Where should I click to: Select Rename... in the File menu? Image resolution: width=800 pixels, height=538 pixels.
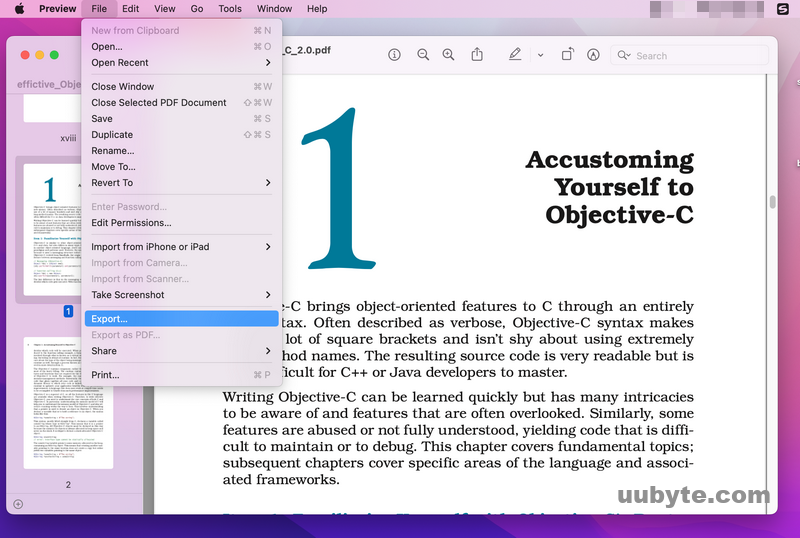pyautogui.click(x=181, y=151)
